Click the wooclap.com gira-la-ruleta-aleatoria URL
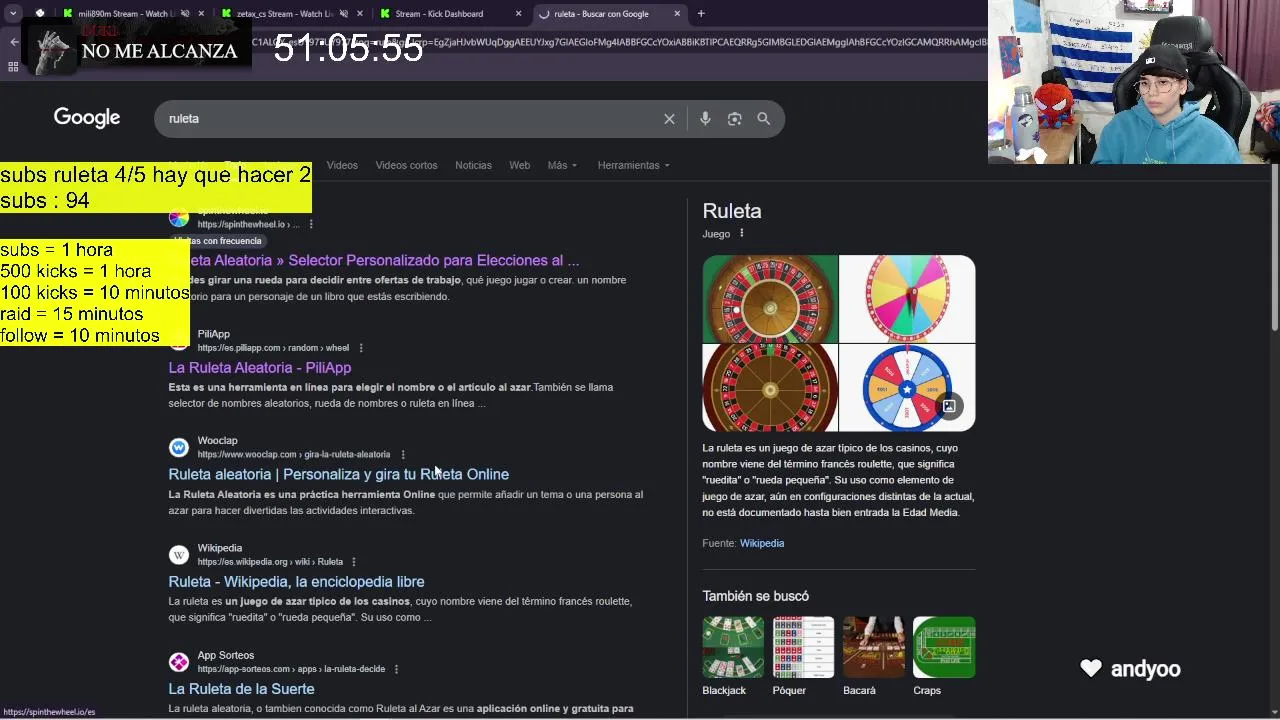The height and width of the screenshot is (720, 1280). point(294,455)
